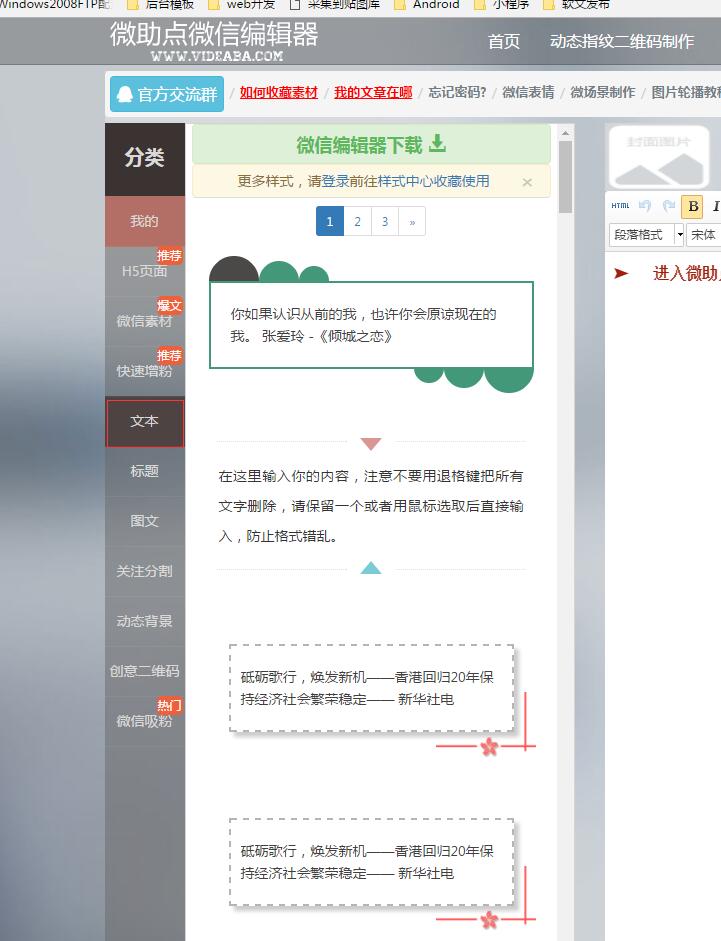Click the undo arrow in editor toolbar
The height and width of the screenshot is (941, 721).
[645, 206]
